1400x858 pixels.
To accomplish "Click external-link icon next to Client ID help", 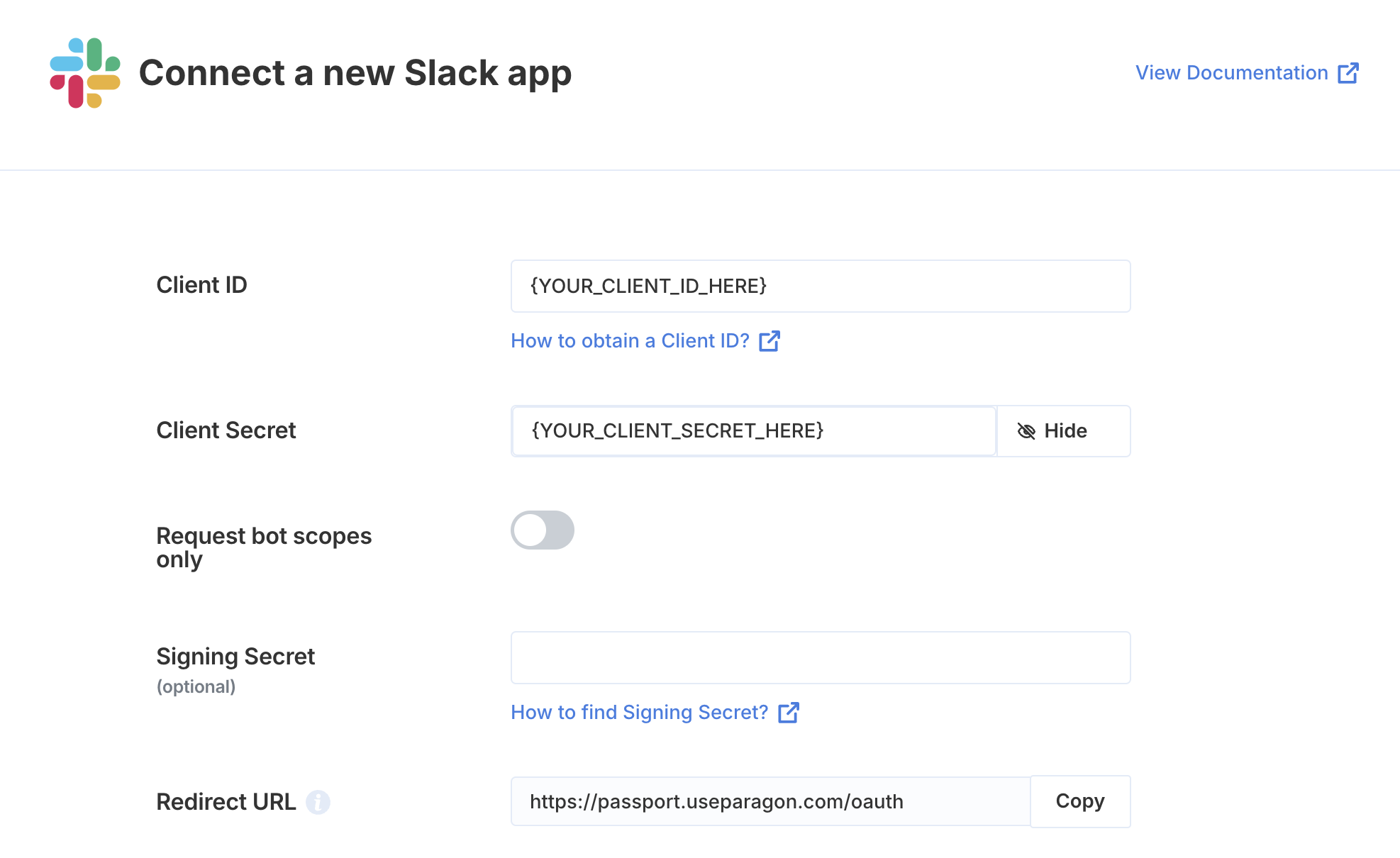I will point(770,341).
